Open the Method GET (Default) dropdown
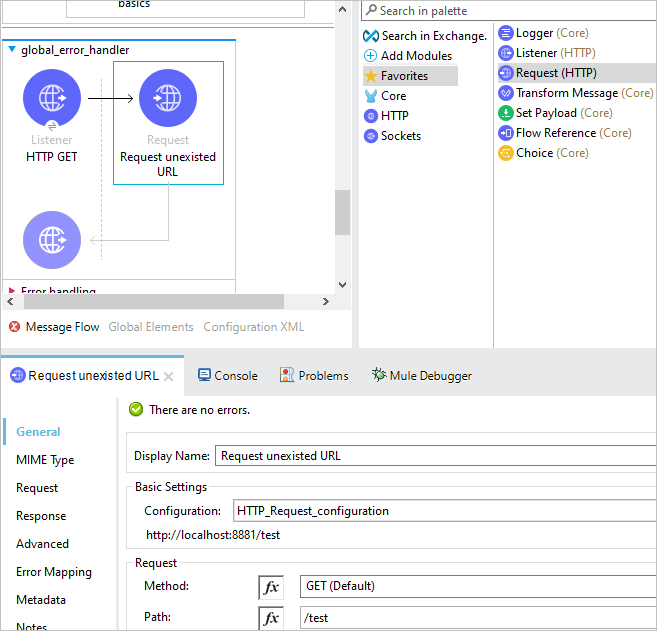The height and width of the screenshot is (631, 657). (x=478, y=586)
